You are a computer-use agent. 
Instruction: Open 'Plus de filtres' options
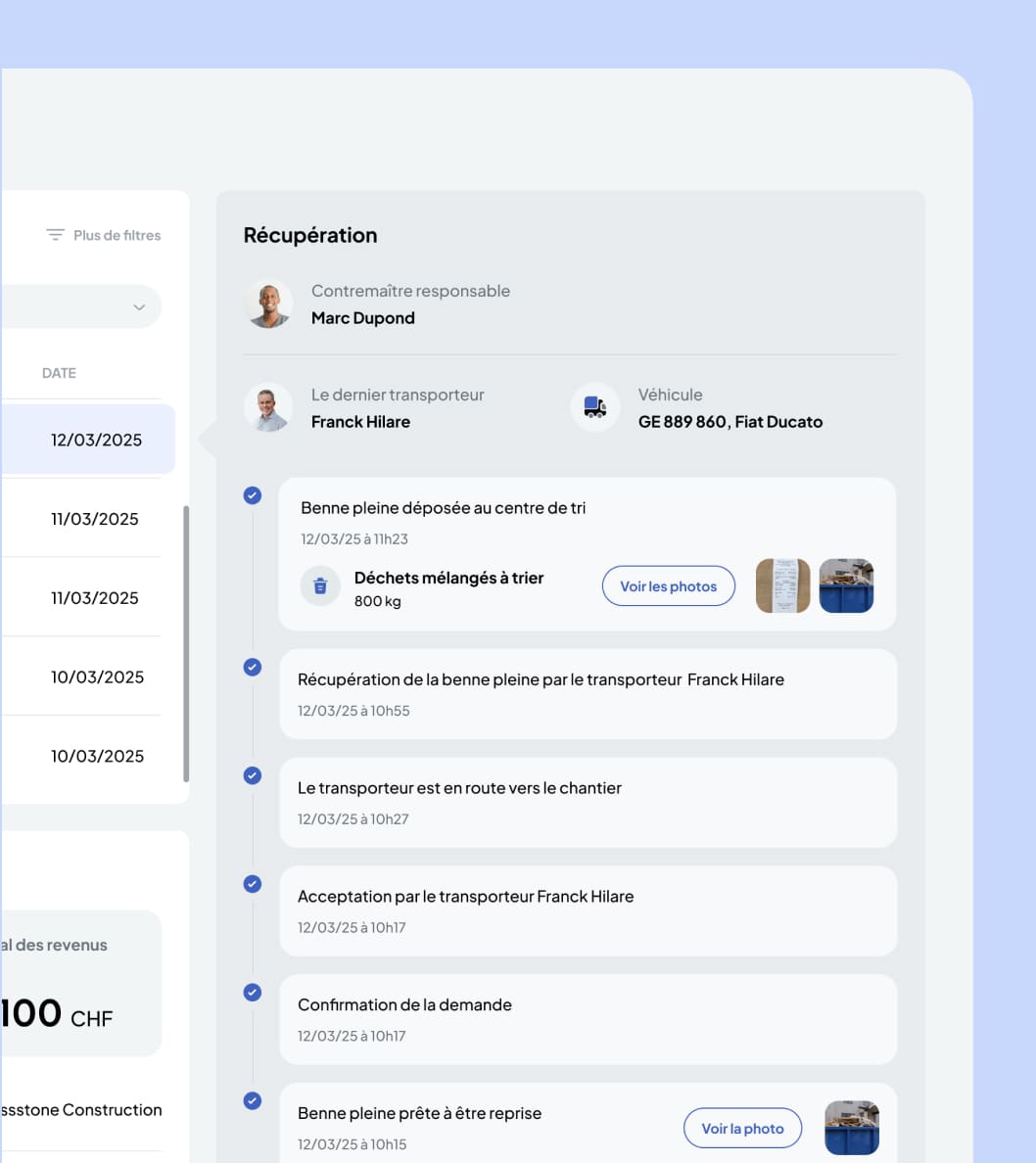[117, 235]
